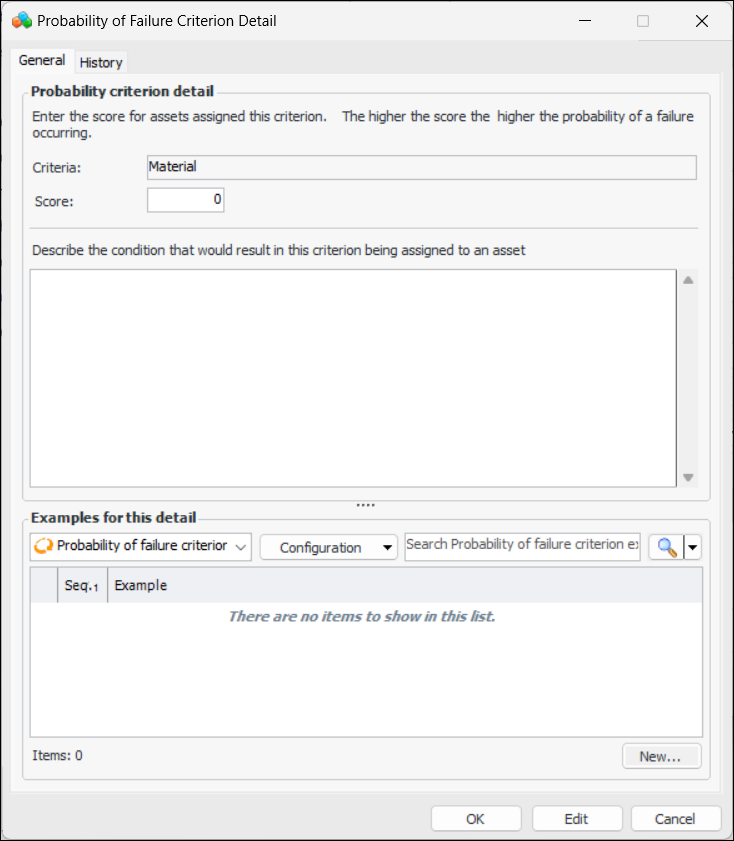Cancel the dialog
The image size is (734, 841).
(675, 819)
